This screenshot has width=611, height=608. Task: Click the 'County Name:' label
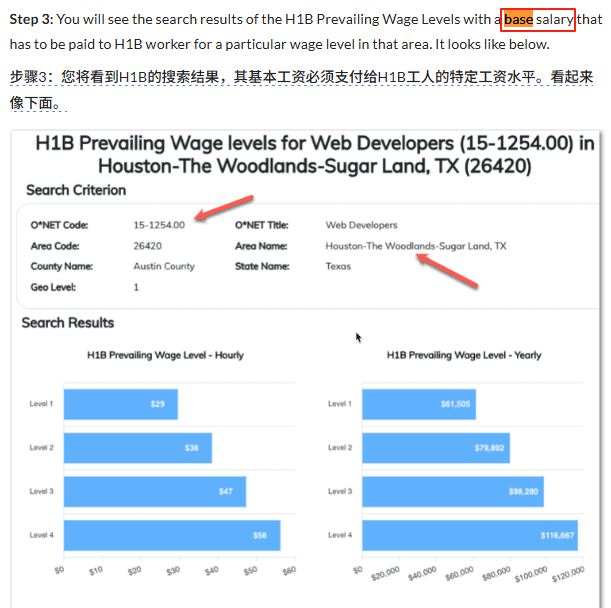pyautogui.click(x=62, y=266)
